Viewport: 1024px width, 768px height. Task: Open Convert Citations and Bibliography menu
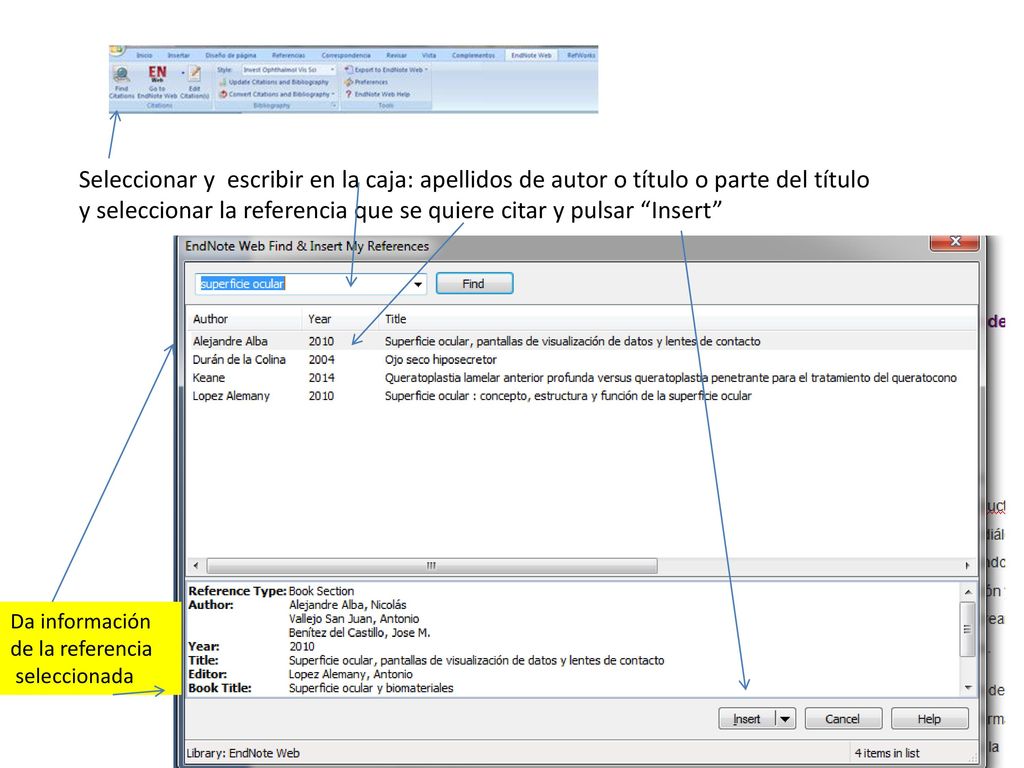coord(277,94)
